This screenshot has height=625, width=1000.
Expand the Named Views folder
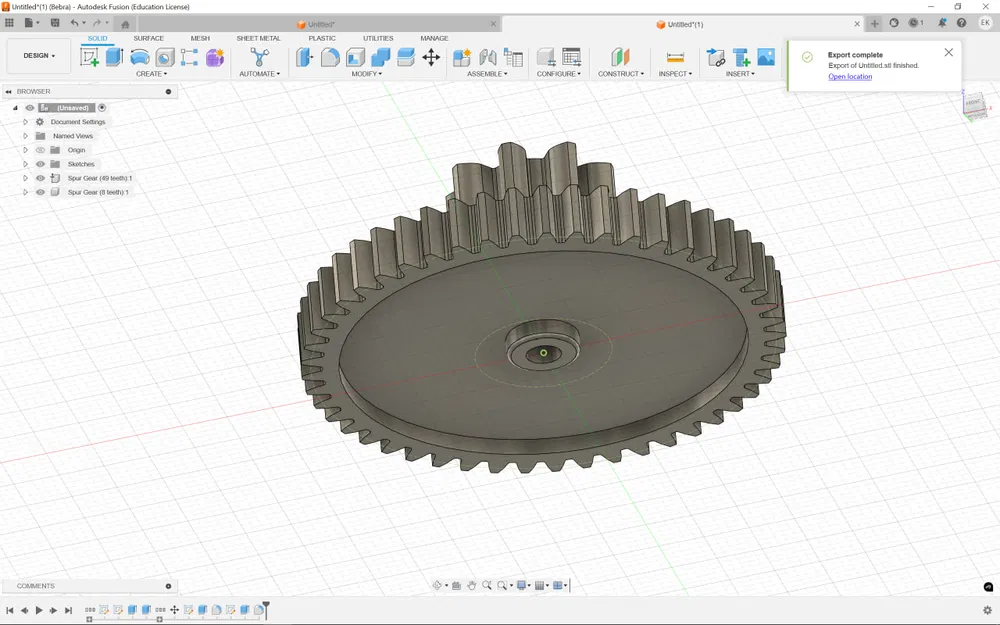point(25,135)
